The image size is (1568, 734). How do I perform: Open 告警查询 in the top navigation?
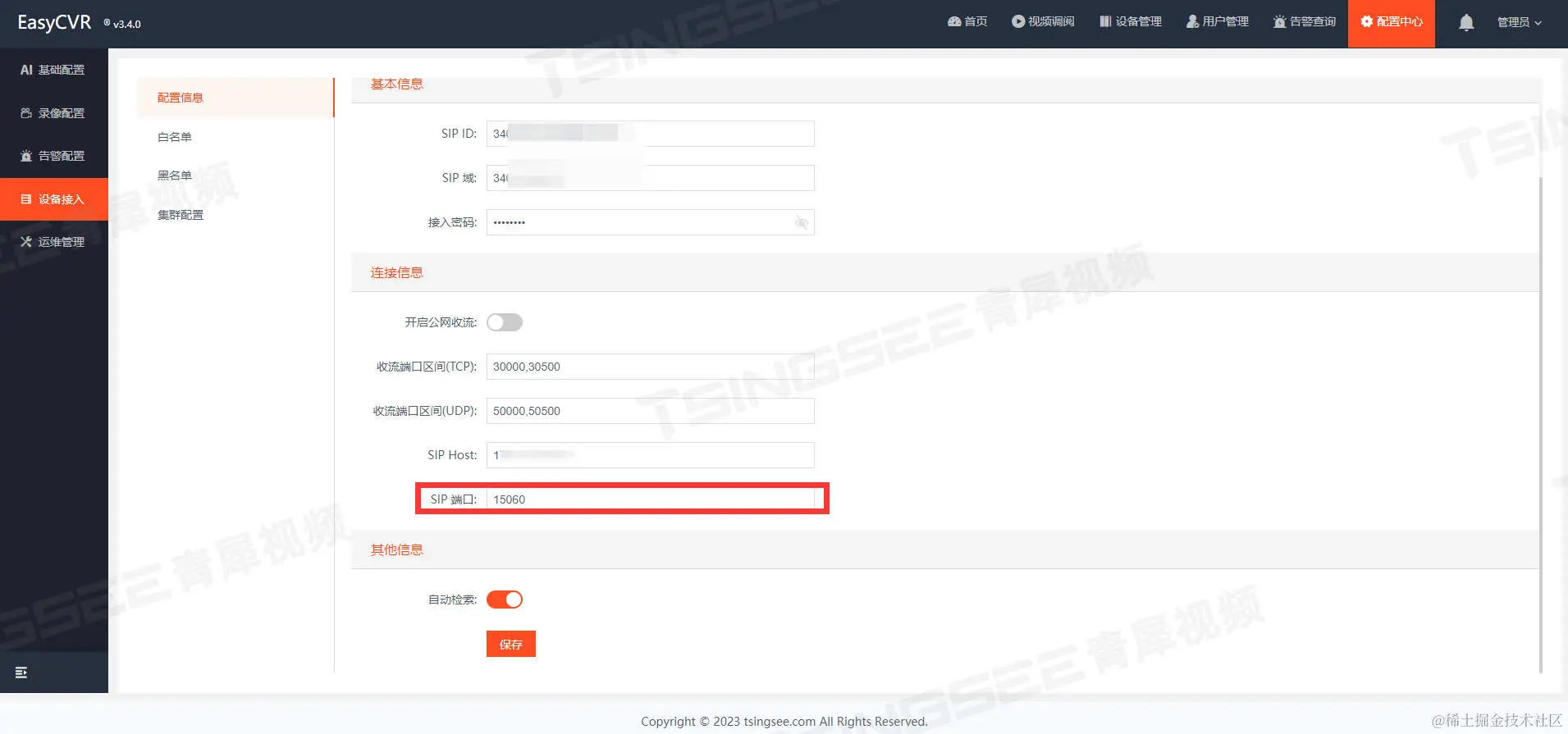pyautogui.click(x=1305, y=21)
